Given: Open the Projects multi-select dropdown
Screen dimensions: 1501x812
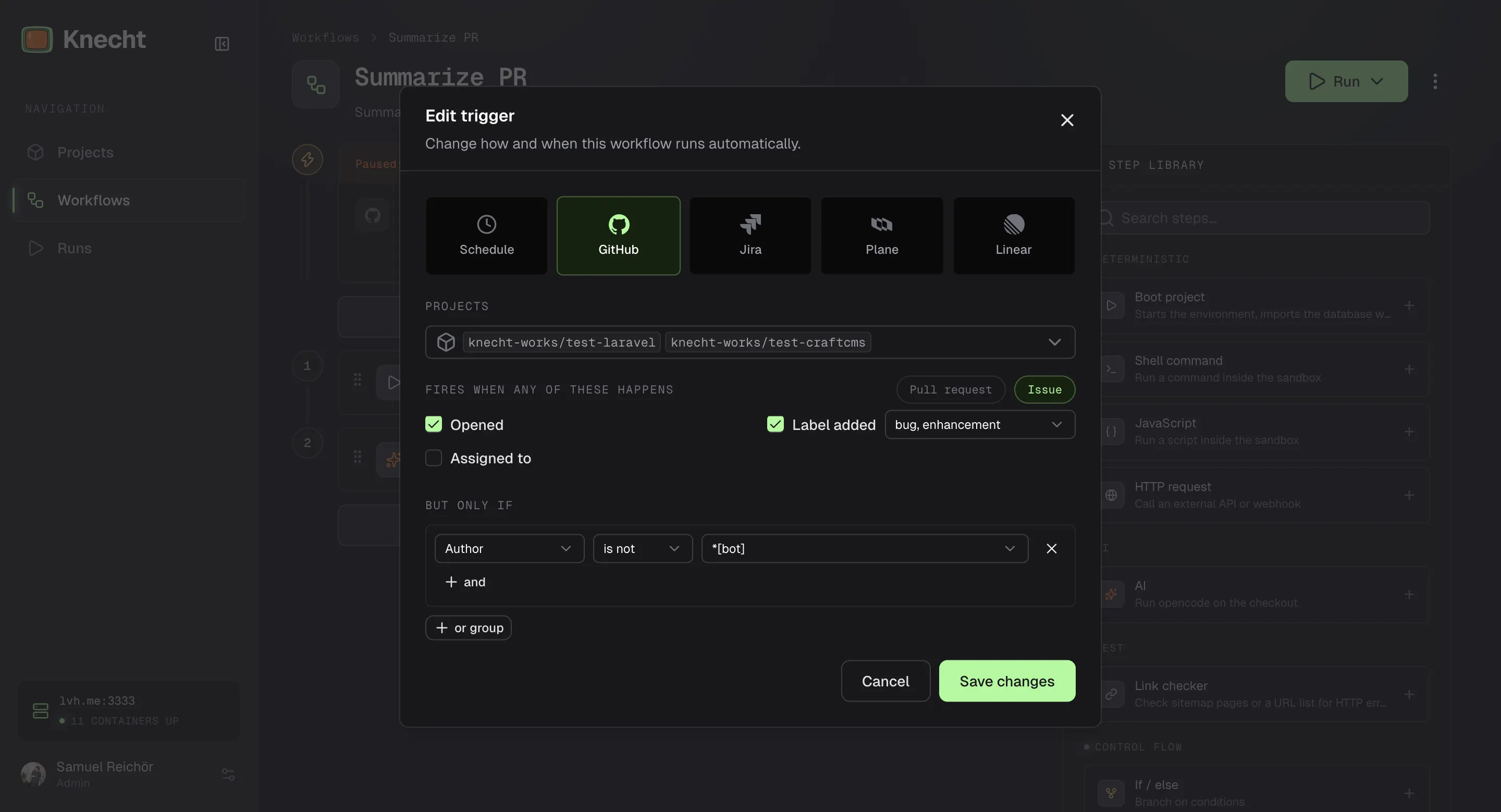Looking at the screenshot, I should click(x=750, y=342).
